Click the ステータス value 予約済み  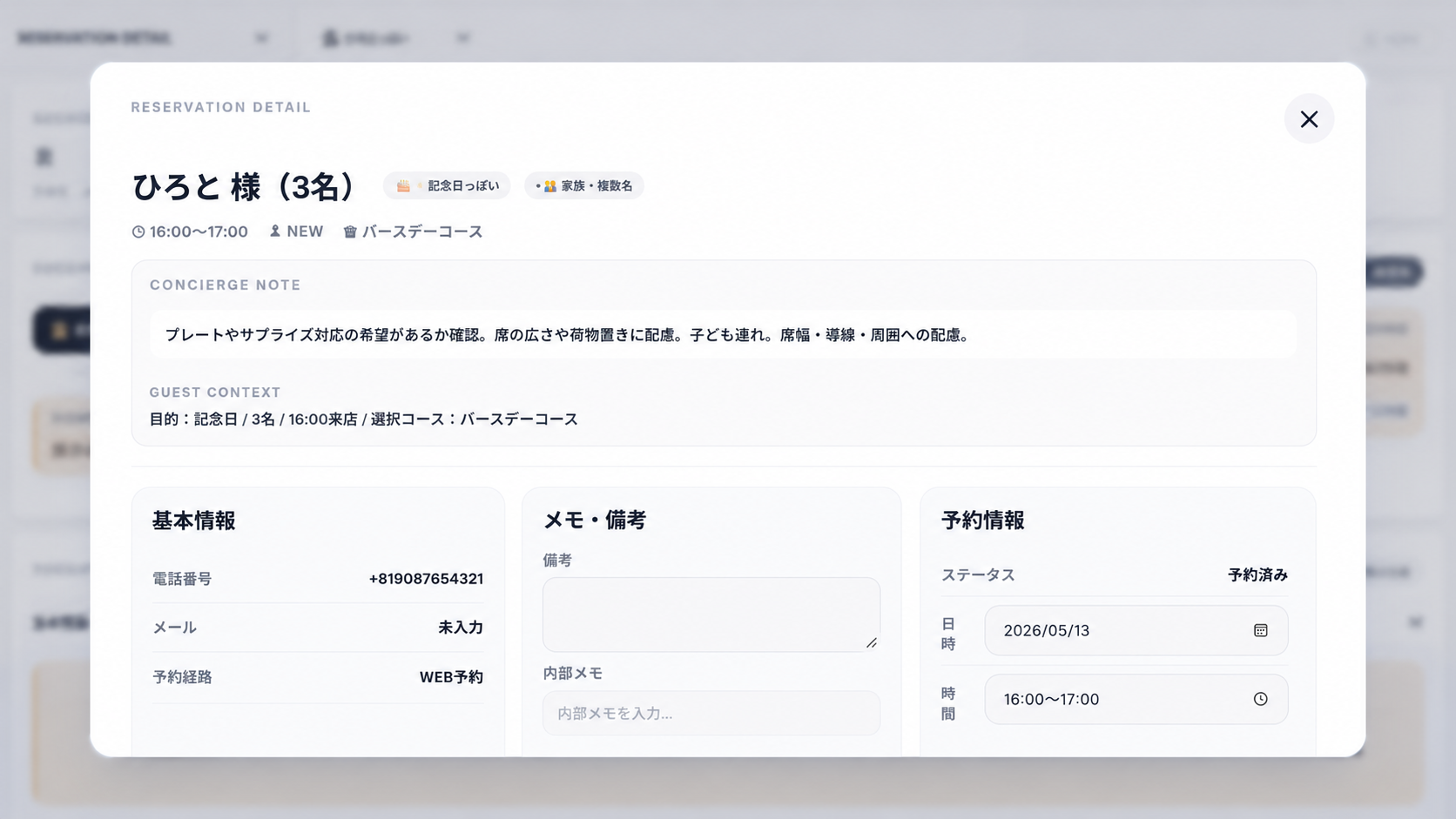pyautogui.click(x=1257, y=574)
